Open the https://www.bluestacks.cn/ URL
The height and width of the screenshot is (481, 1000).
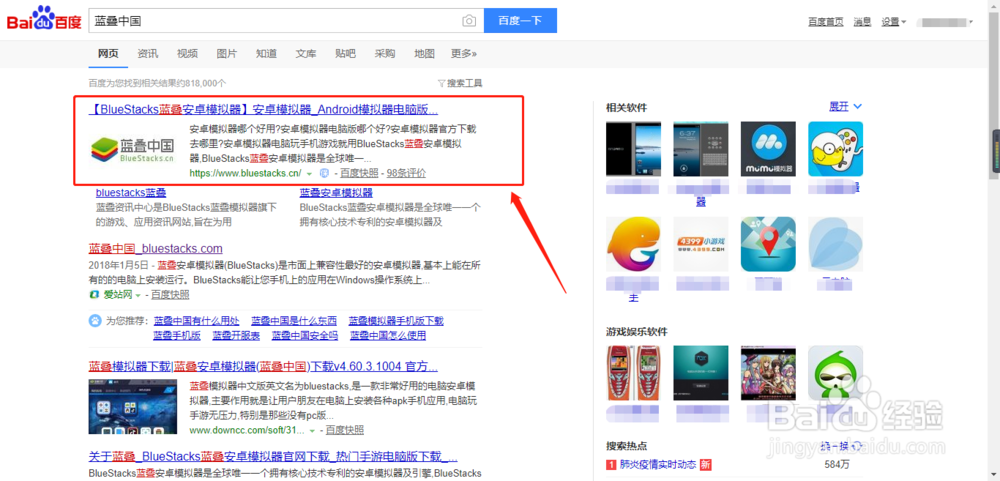coord(245,173)
